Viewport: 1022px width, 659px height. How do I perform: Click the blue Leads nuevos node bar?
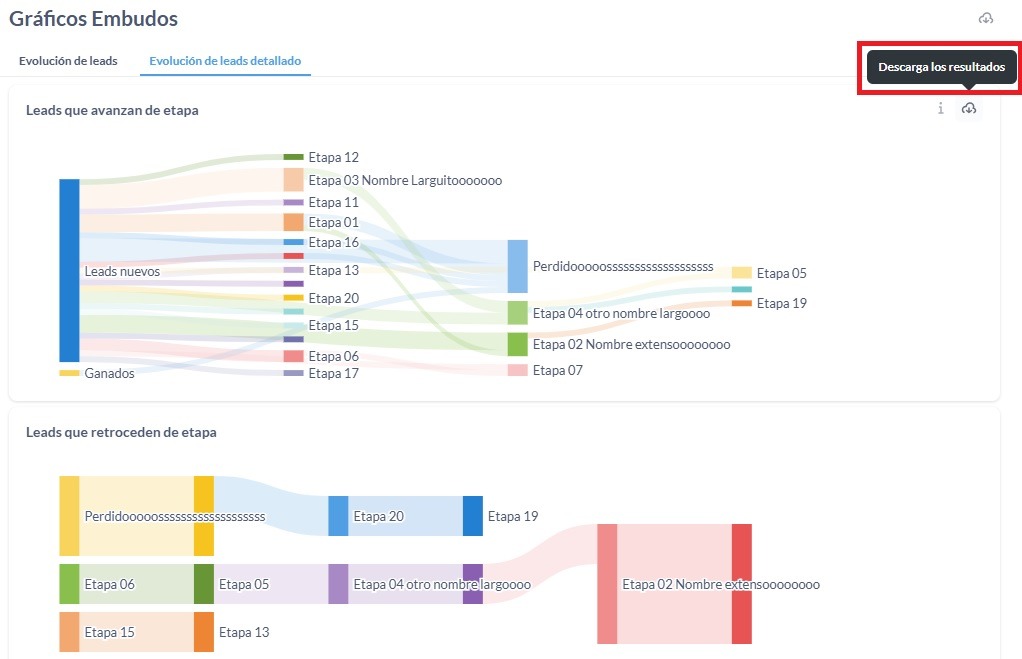[69, 270]
